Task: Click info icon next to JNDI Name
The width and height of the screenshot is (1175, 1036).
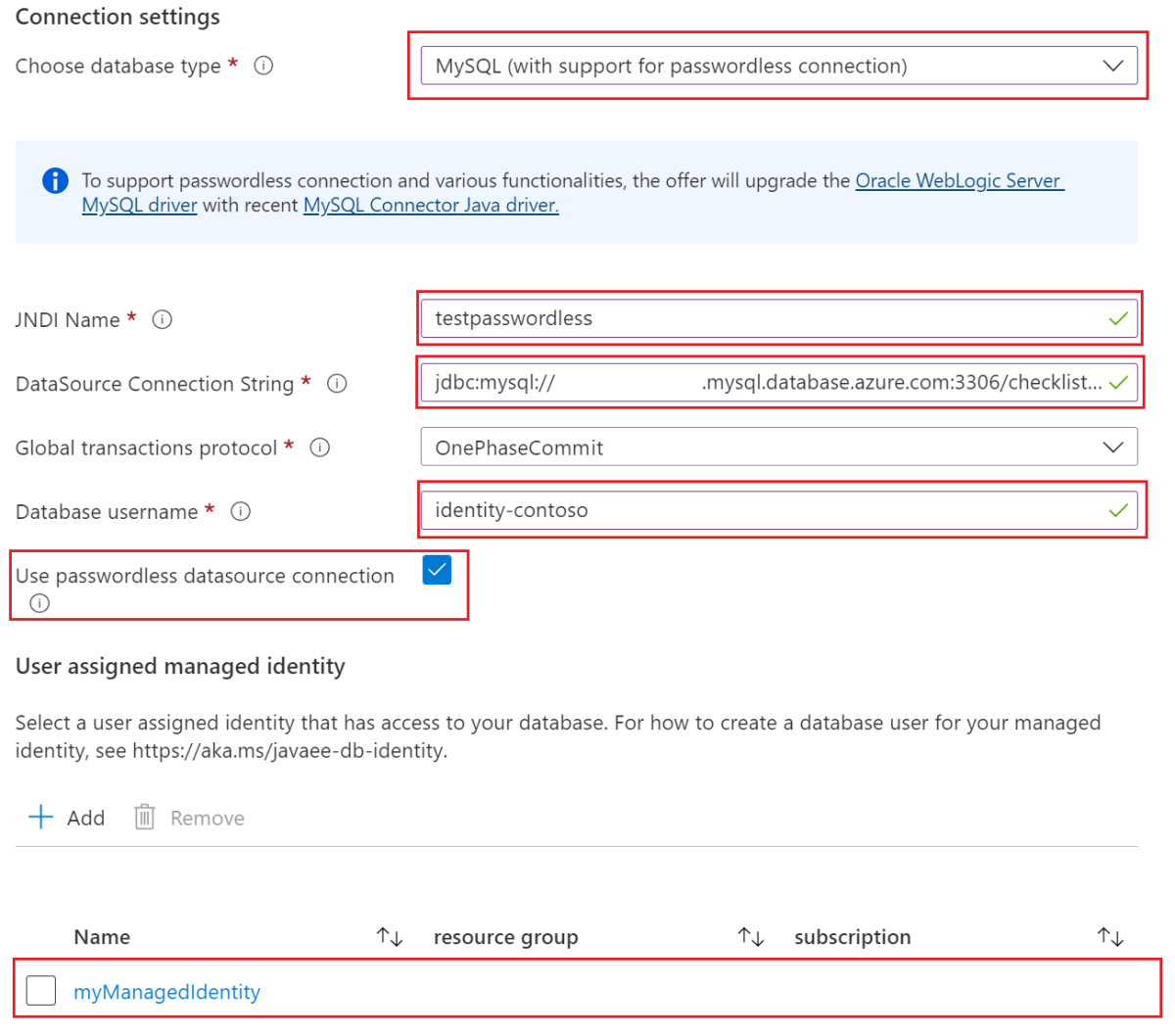Action: 163,319
